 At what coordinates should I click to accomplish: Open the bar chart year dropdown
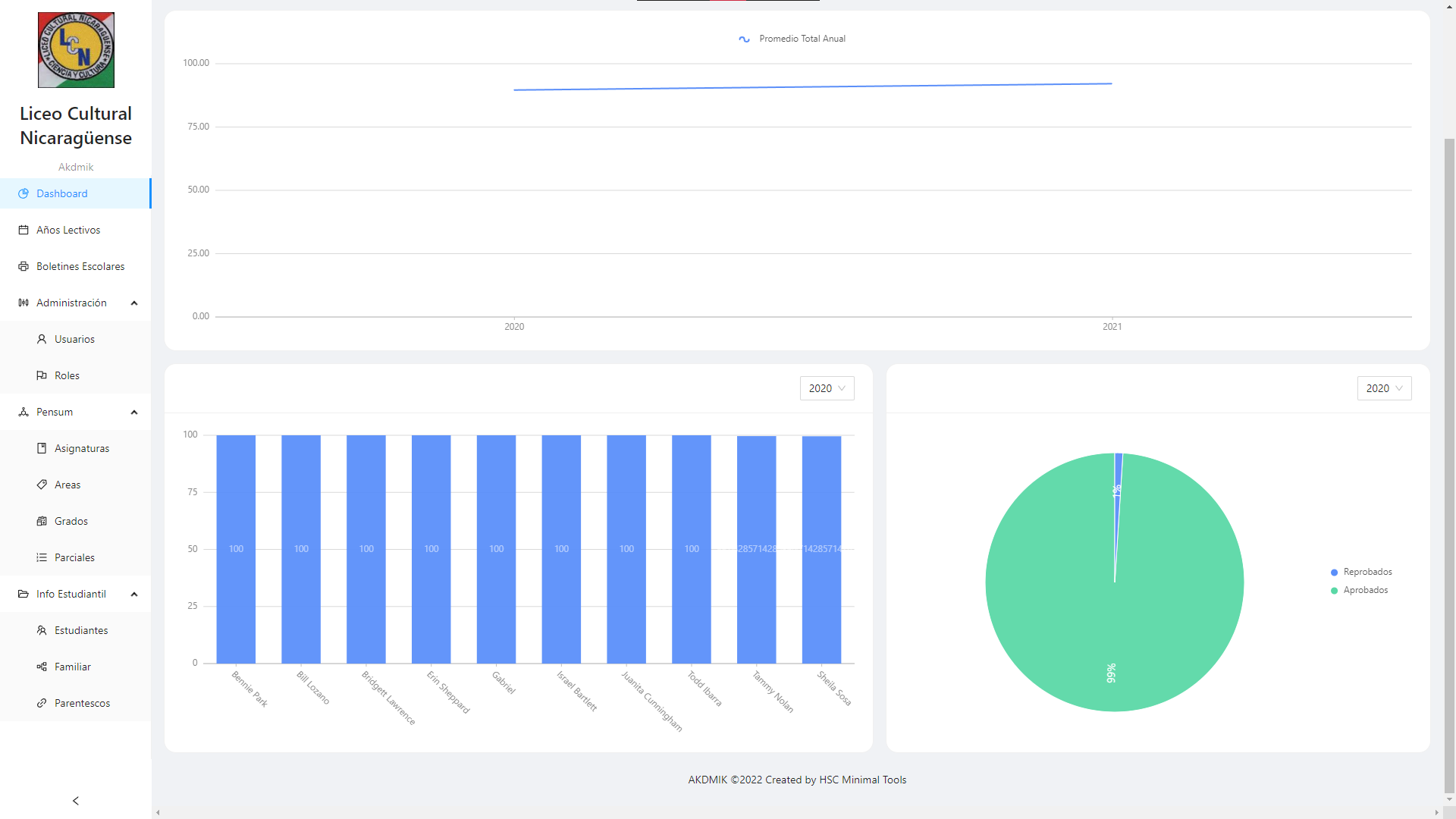(x=827, y=388)
